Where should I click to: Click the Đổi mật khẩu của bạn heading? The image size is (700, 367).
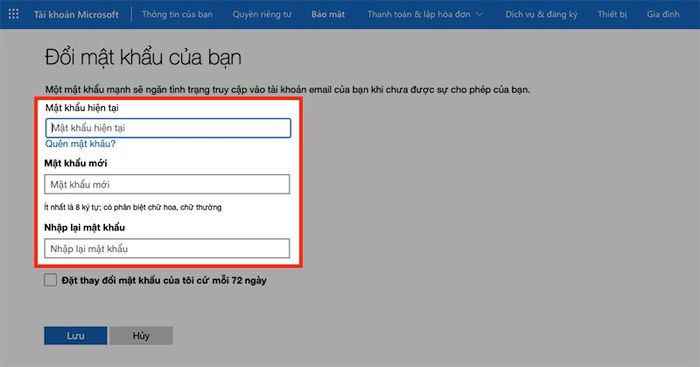(143, 58)
